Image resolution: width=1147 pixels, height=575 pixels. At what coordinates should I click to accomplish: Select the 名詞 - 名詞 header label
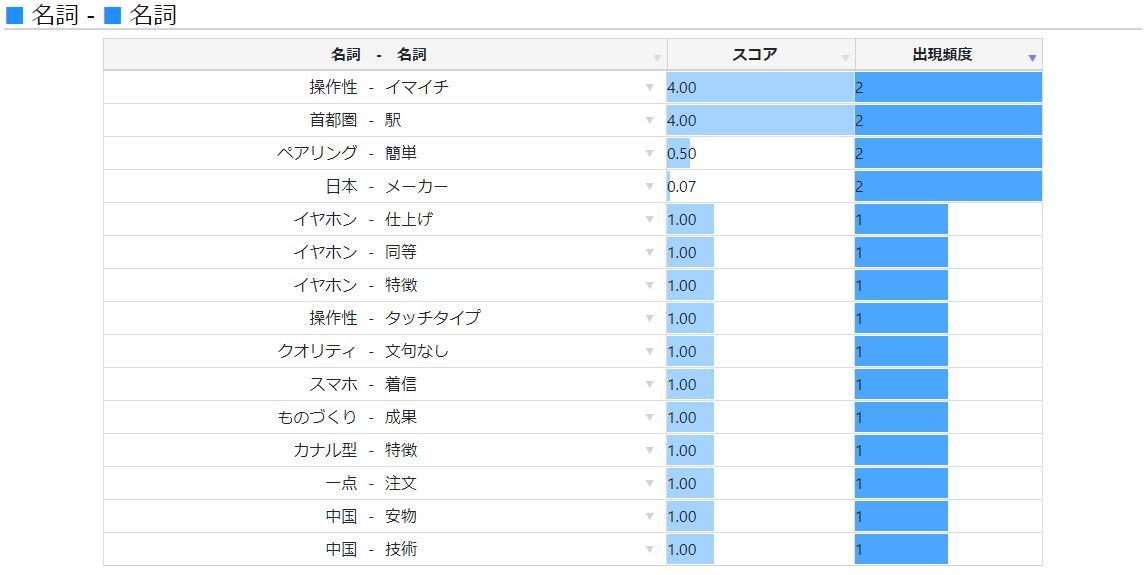point(378,55)
